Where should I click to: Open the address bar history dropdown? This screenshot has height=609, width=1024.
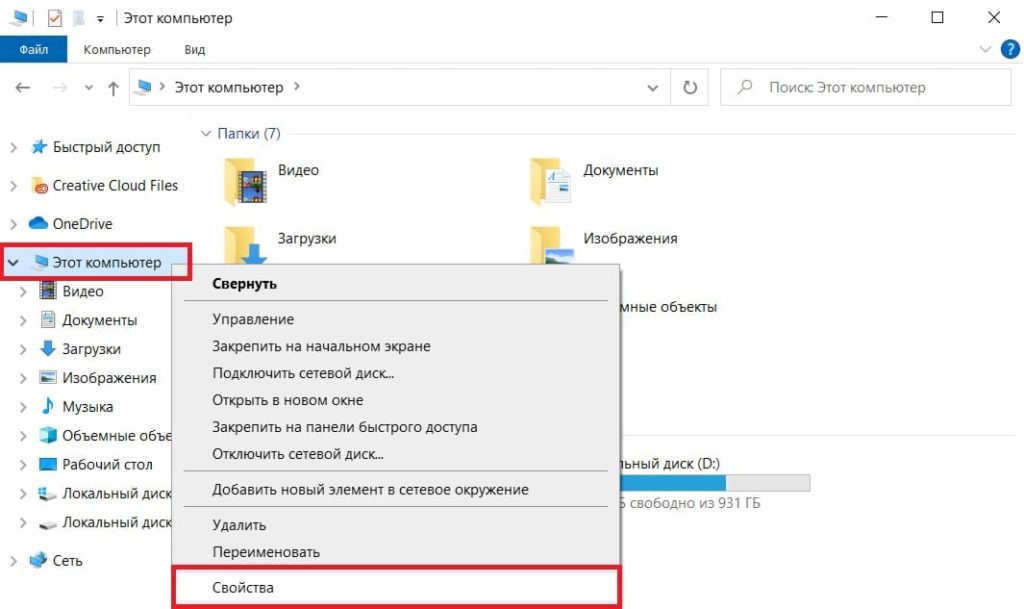coord(652,87)
